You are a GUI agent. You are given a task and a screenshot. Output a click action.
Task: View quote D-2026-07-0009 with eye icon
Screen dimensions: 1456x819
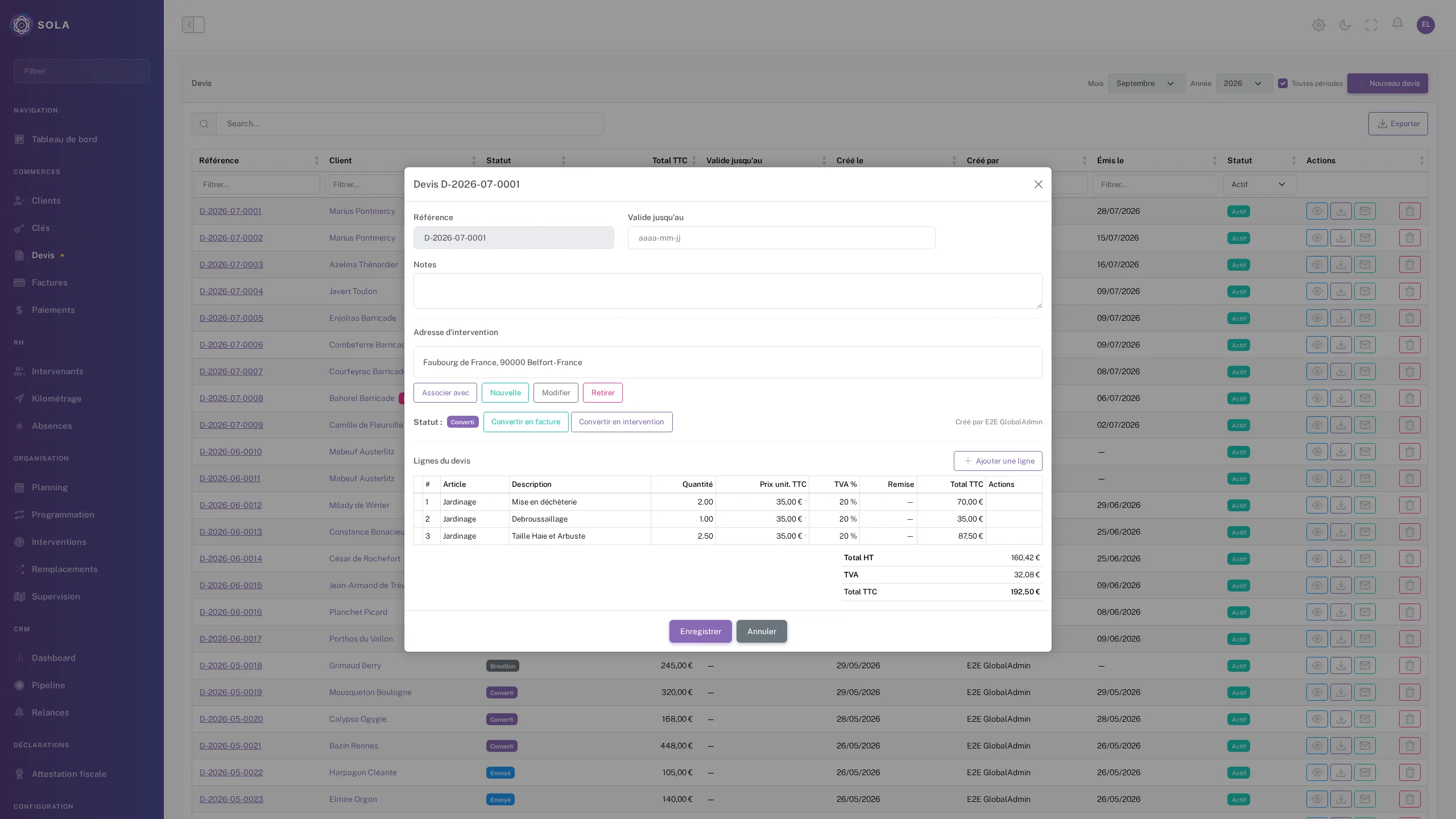click(x=1317, y=425)
